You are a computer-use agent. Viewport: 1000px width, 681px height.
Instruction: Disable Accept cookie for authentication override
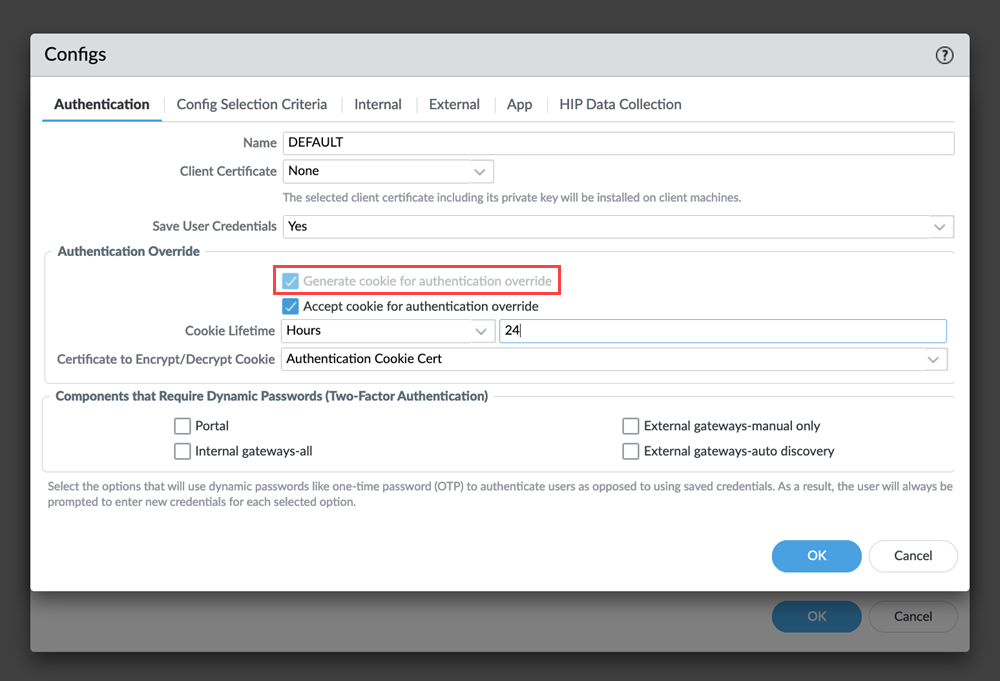point(289,306)
